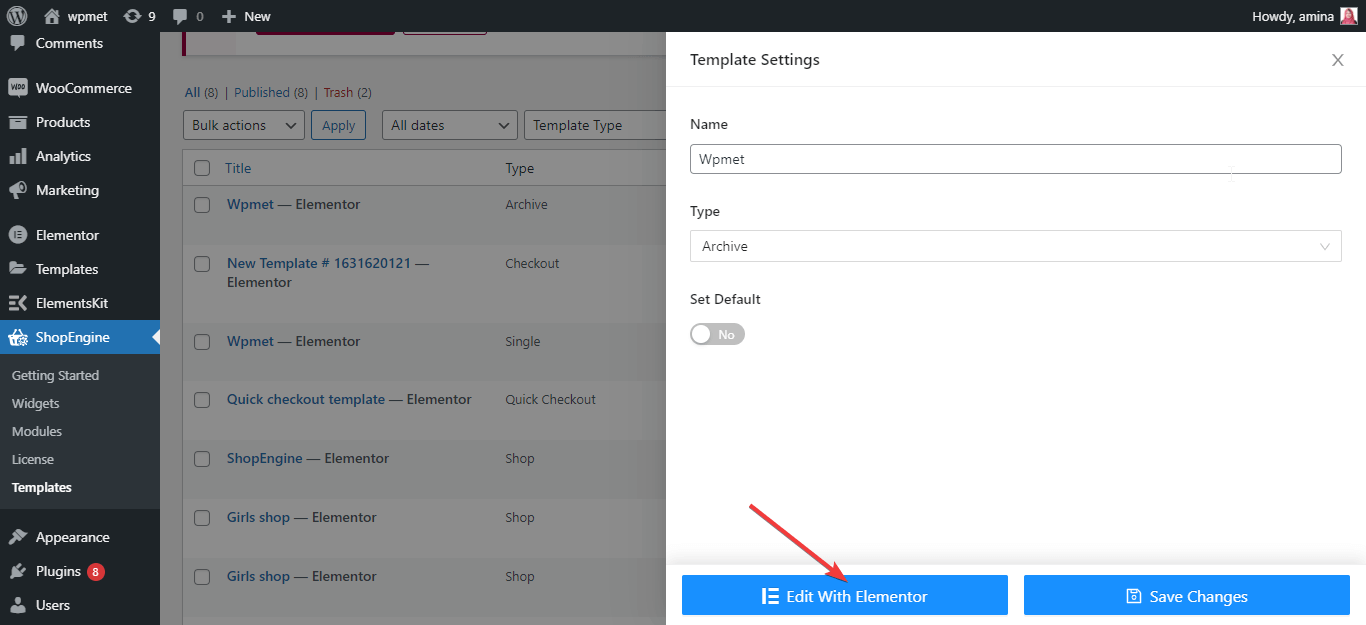Open the All dates dropdown
The height and width of the screenshot is (625, 1366).
coord(450,125)
